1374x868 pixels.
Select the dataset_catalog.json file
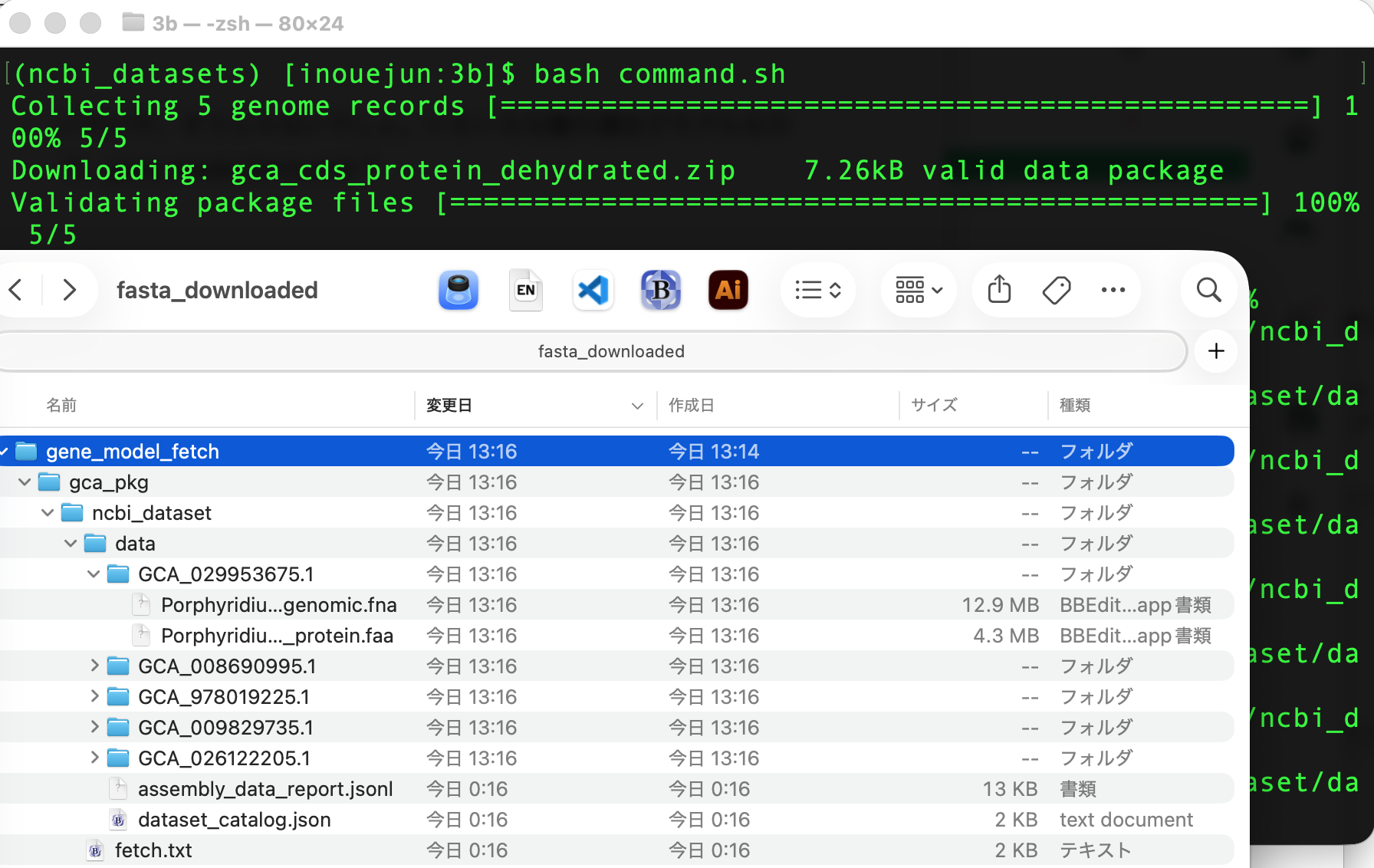234,820
